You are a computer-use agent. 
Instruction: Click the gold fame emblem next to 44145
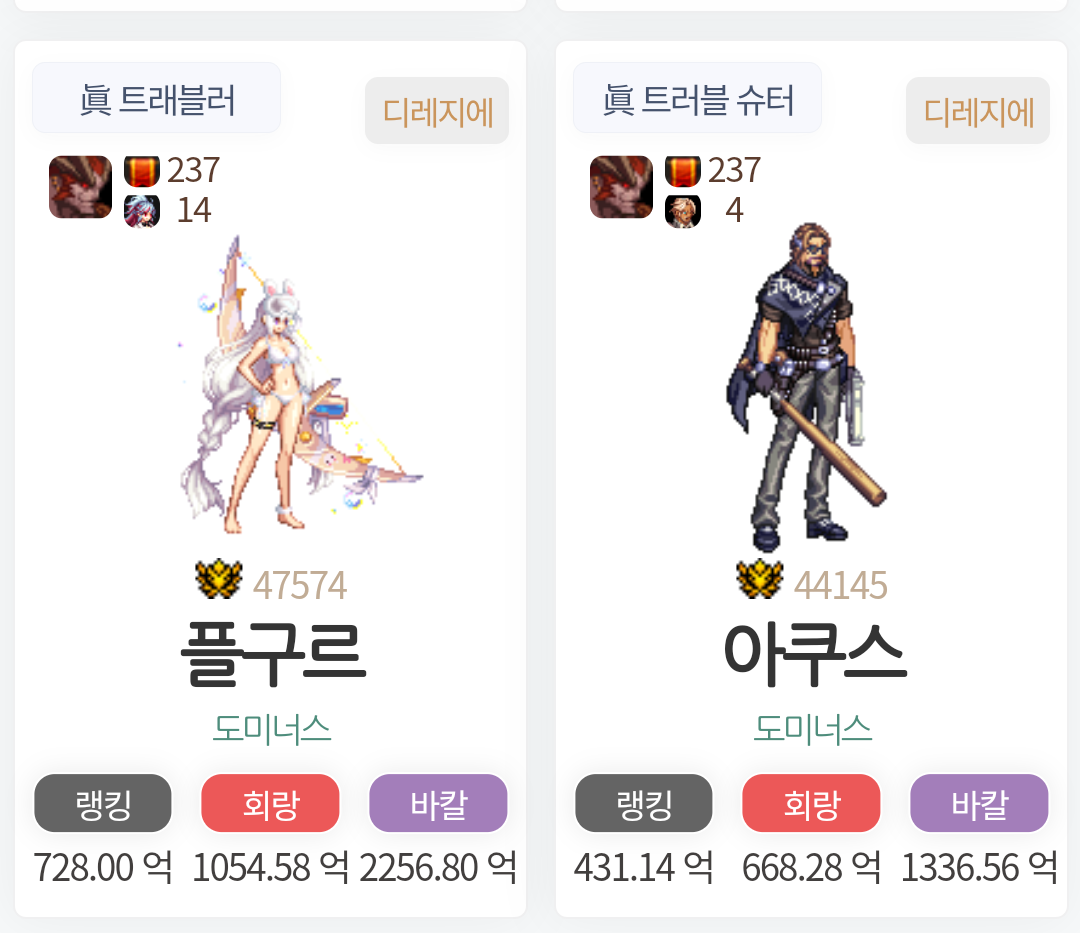click(x=760, y=579)
